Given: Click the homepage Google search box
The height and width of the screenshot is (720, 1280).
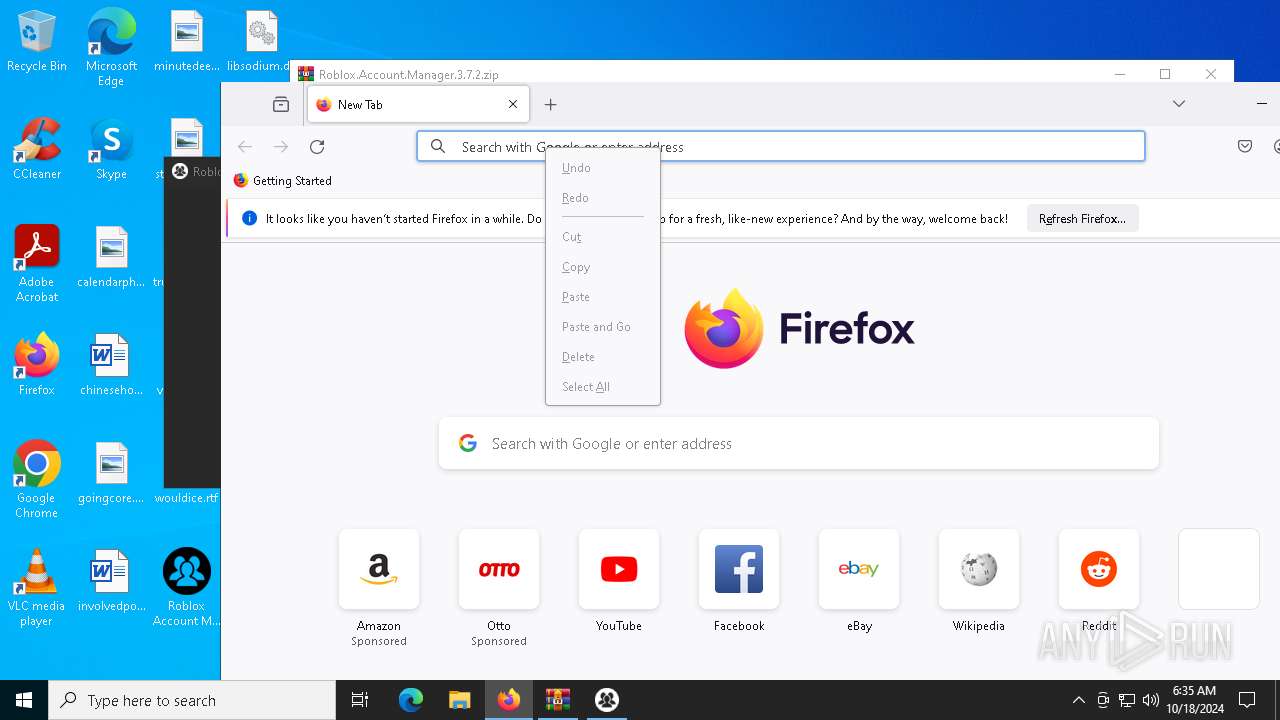Looking at the screenshot, I should 798,443.
